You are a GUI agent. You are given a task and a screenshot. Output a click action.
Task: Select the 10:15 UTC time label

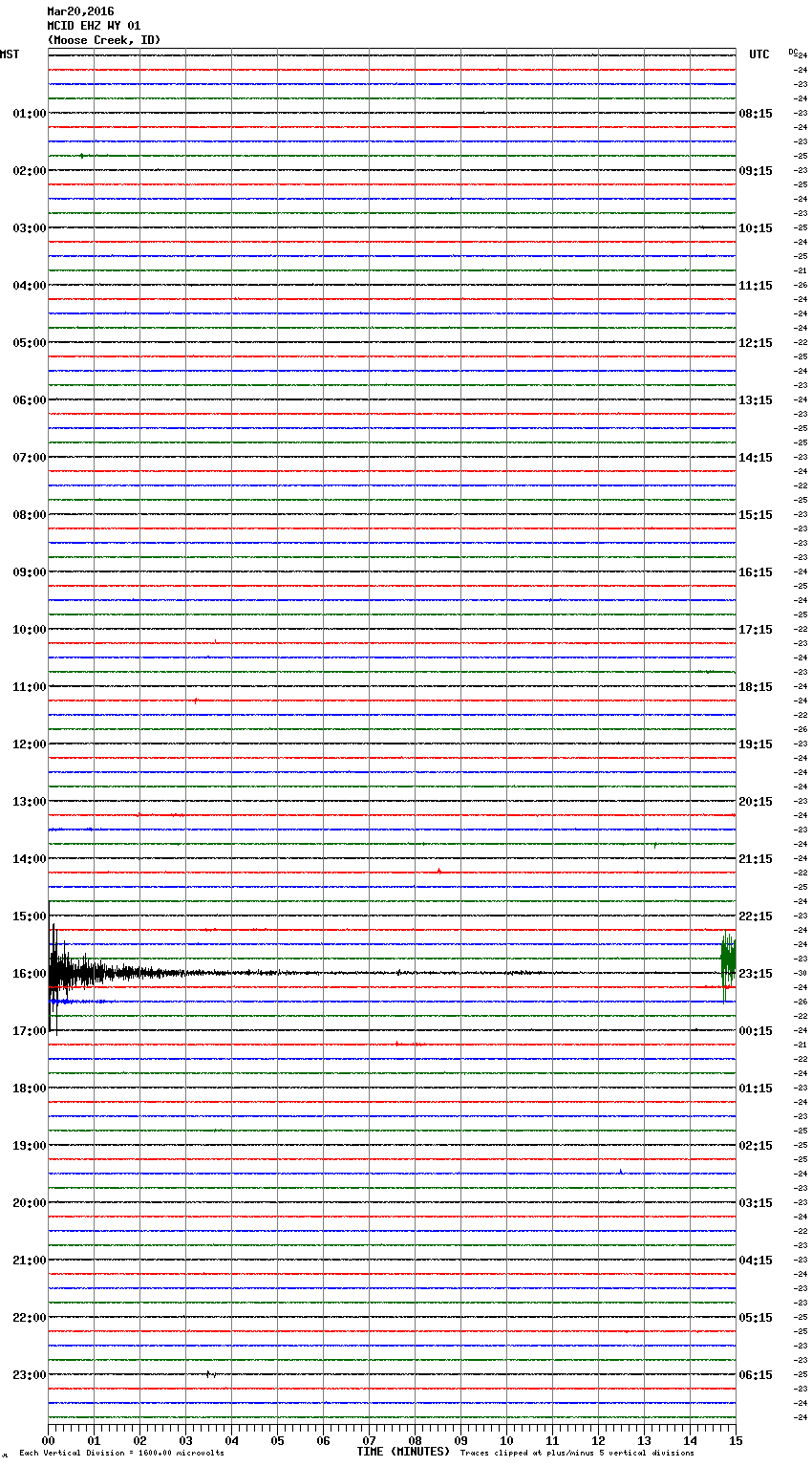pyautogui.click(x=756, y=228)
